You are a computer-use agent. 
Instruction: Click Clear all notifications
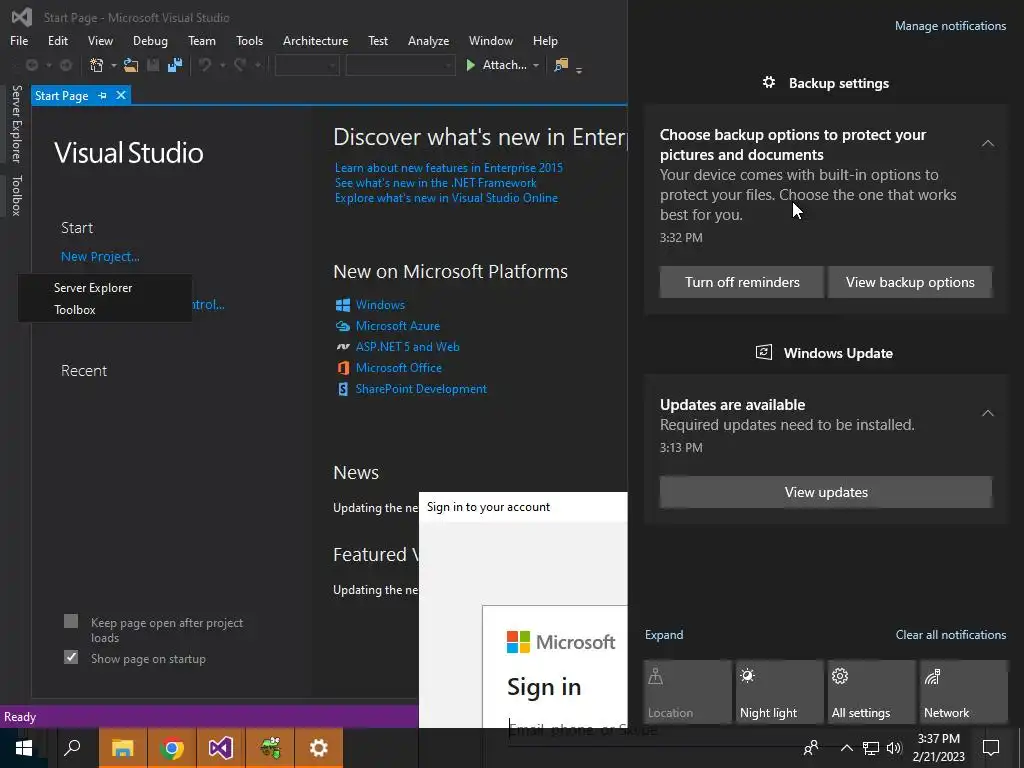(951, 635)
